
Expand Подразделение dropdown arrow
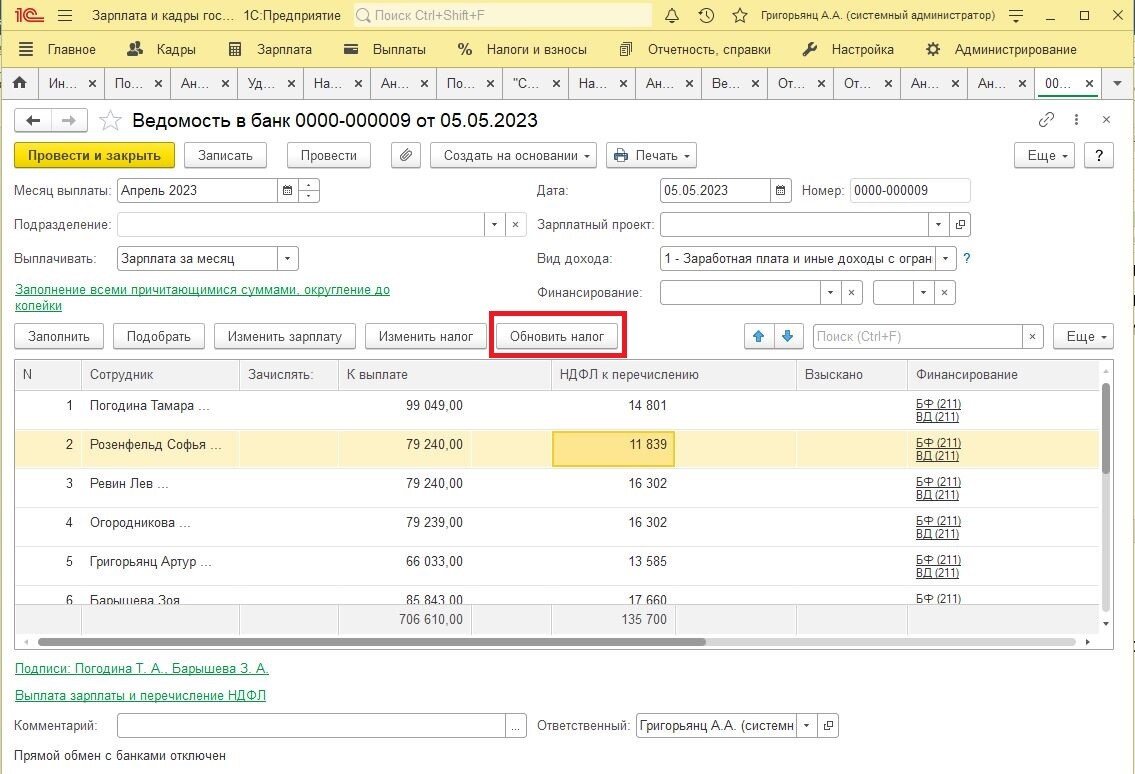[x=494, y=224]
